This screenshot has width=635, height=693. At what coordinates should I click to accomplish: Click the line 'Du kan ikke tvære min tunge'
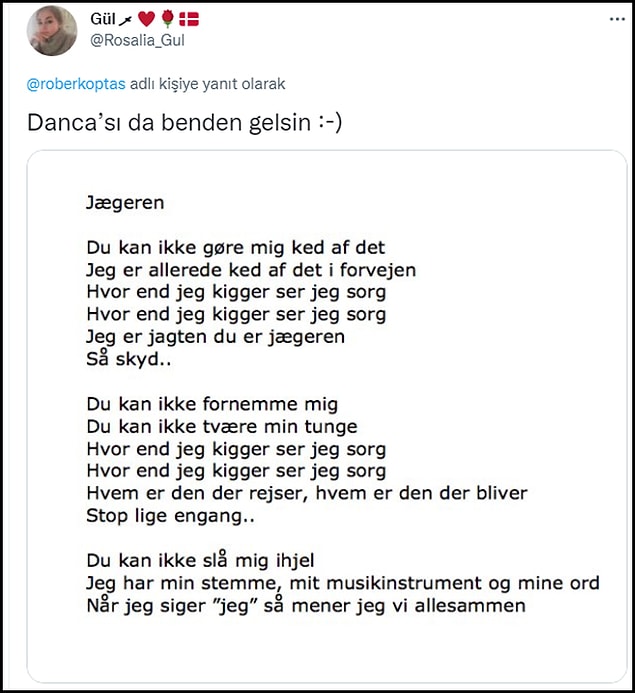tap(222, 427)
